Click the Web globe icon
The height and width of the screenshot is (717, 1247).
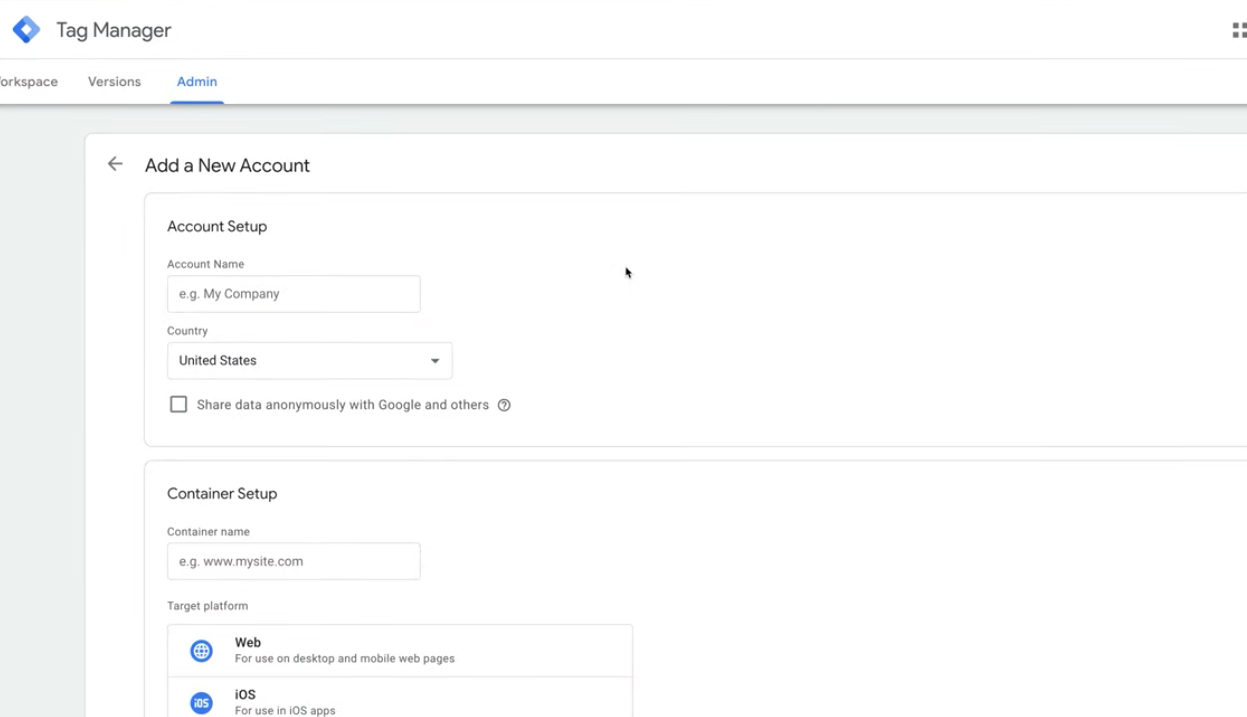(202, 651)
